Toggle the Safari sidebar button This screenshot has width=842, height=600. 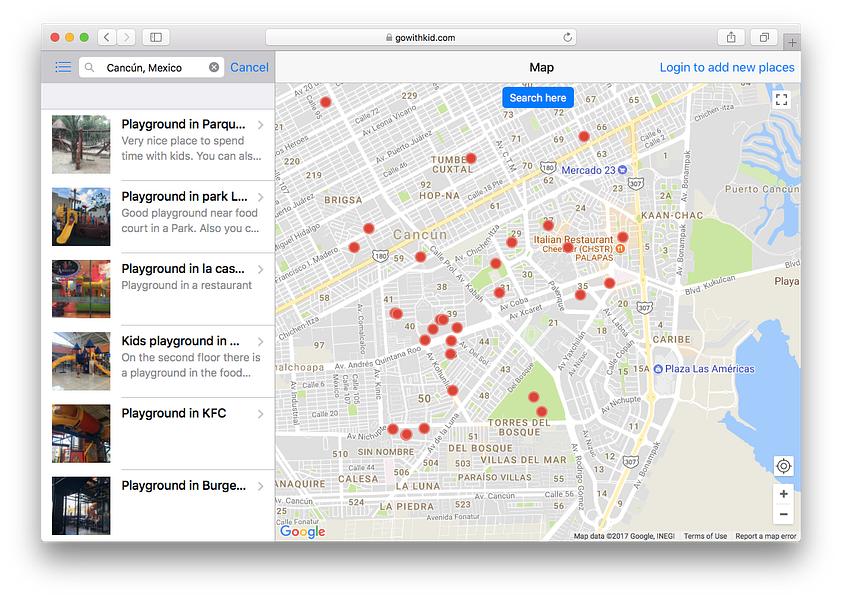point(156,37)
